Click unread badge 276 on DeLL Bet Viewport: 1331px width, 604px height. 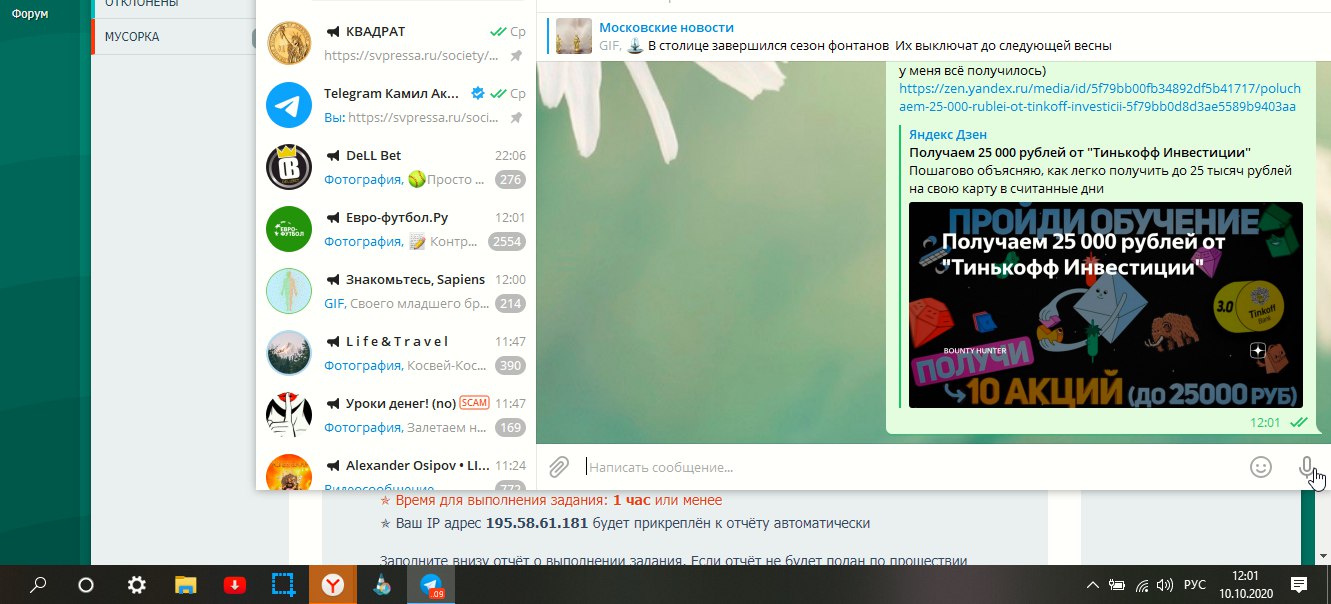[x=511, y=180]
